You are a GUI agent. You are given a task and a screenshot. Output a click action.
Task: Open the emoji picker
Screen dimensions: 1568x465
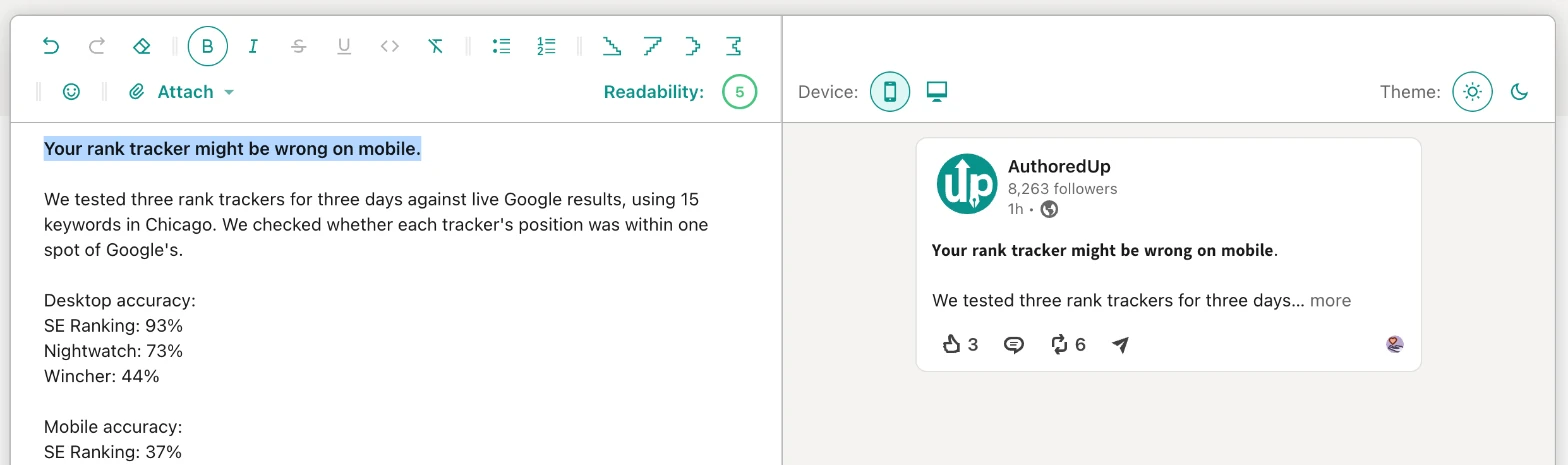click(71, 92)
